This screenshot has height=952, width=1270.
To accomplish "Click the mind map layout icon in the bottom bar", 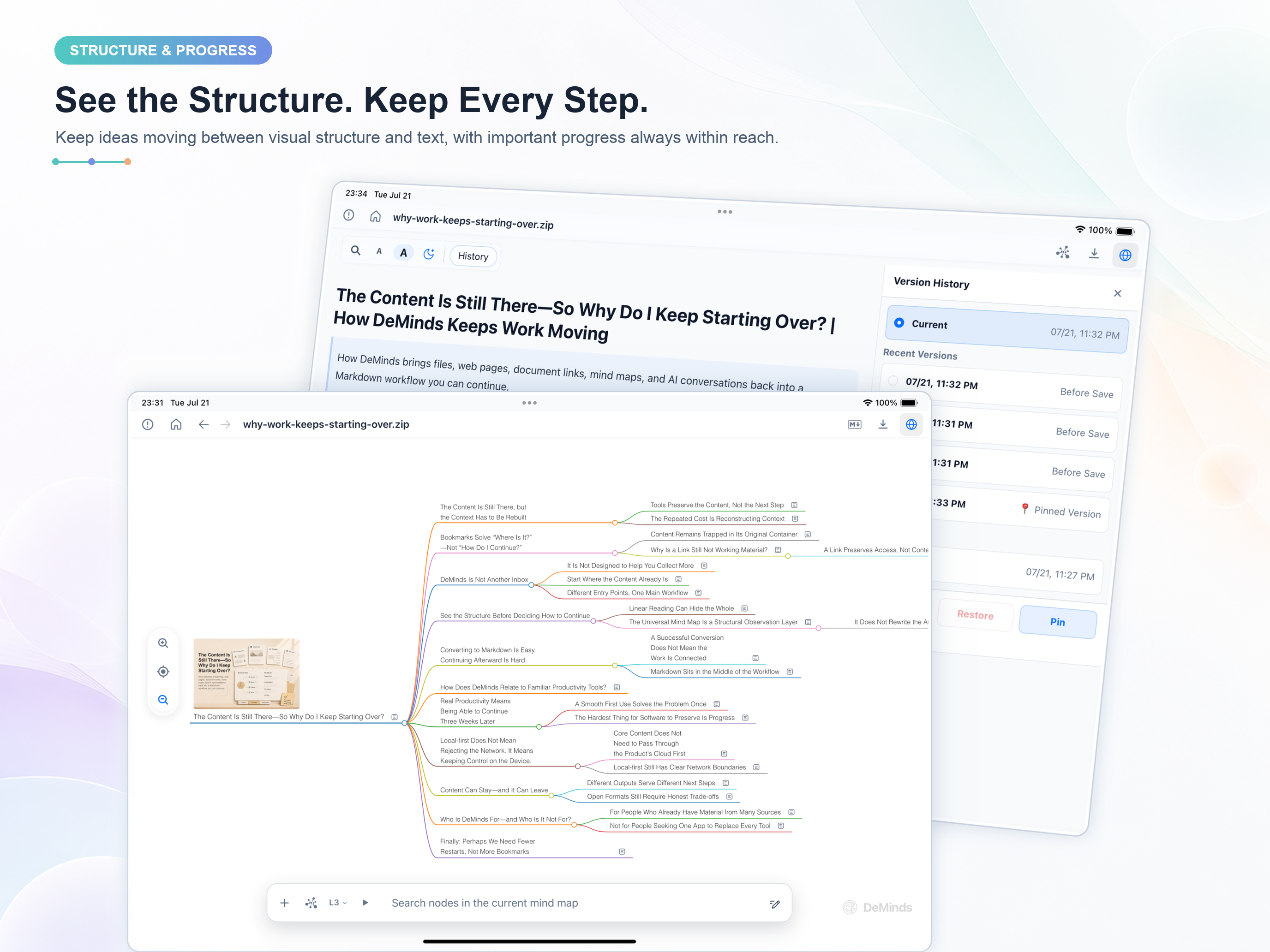I will point(311,903).
